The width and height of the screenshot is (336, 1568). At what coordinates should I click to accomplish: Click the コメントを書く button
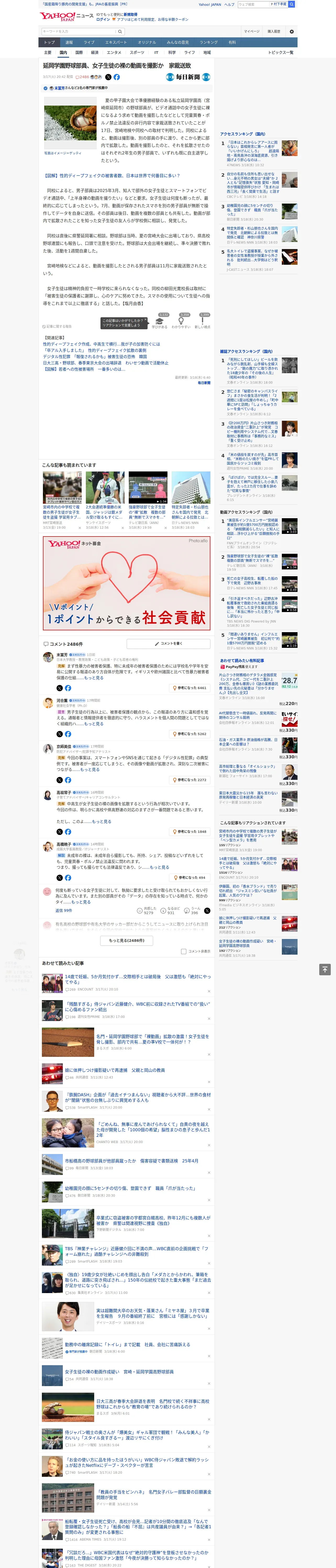pyautogui.click(x=169, y=643)
